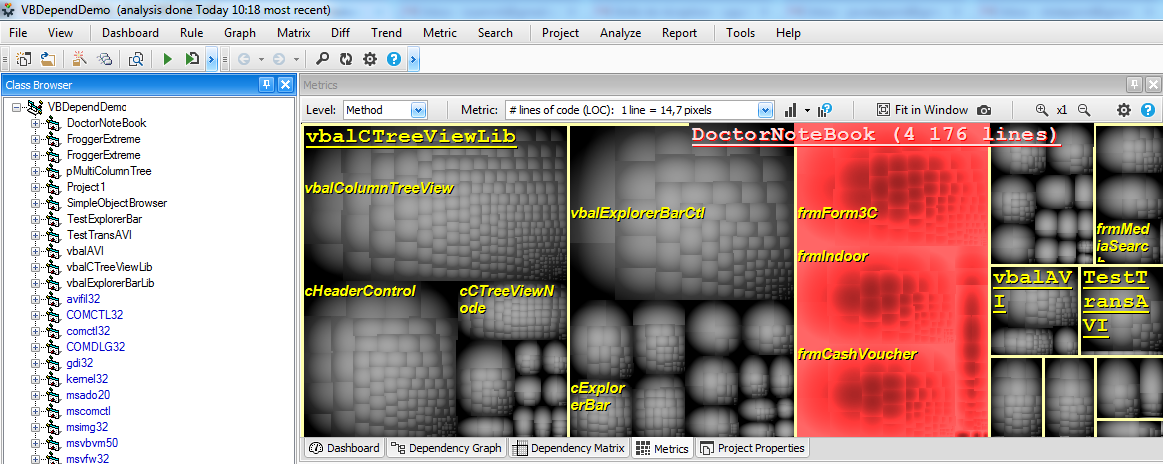Take a snapshot with the camera icon
This screenshot has height=464, width=1163.
coord(984,110)
